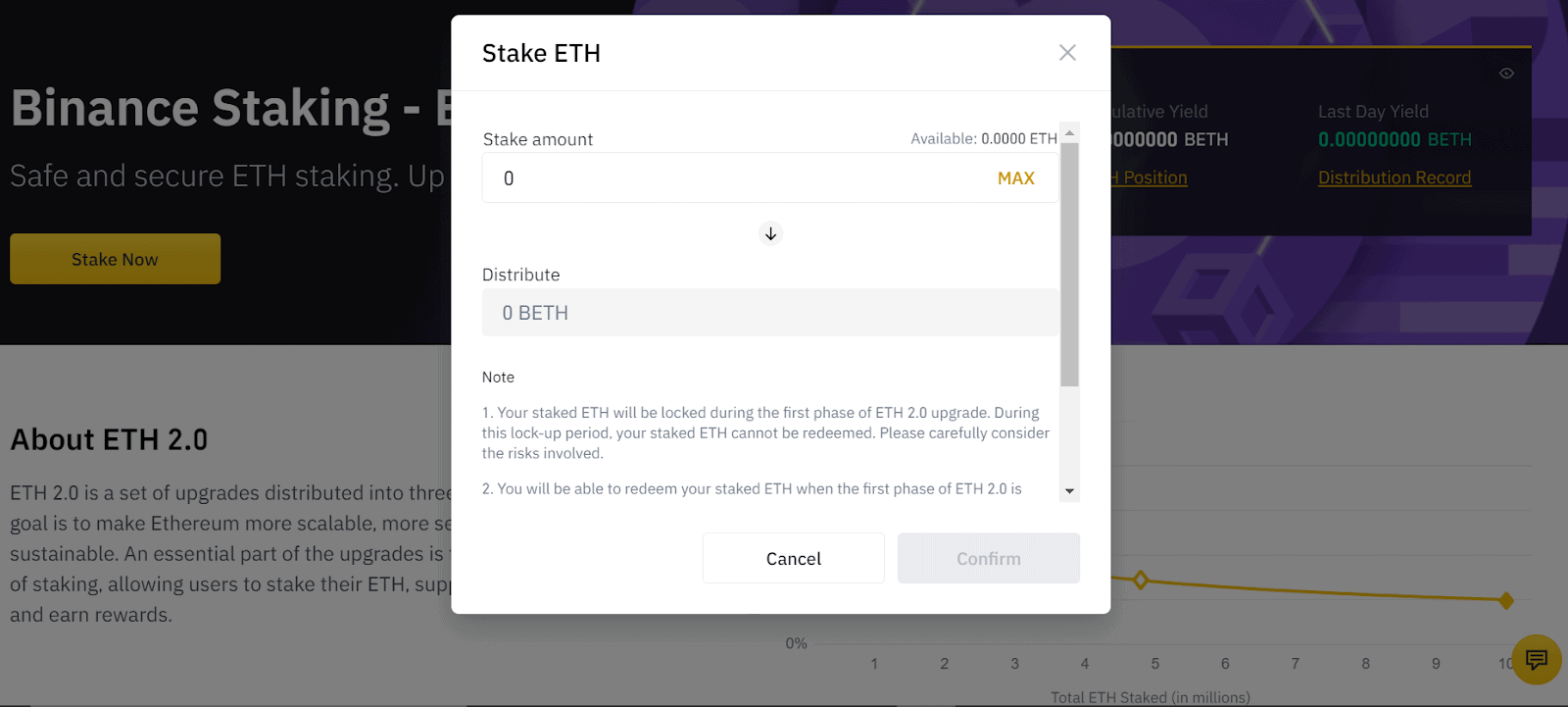The image size is (1568, 707).
Task: Click the Distribute 0 BETH field
Action: click(770, 312)
